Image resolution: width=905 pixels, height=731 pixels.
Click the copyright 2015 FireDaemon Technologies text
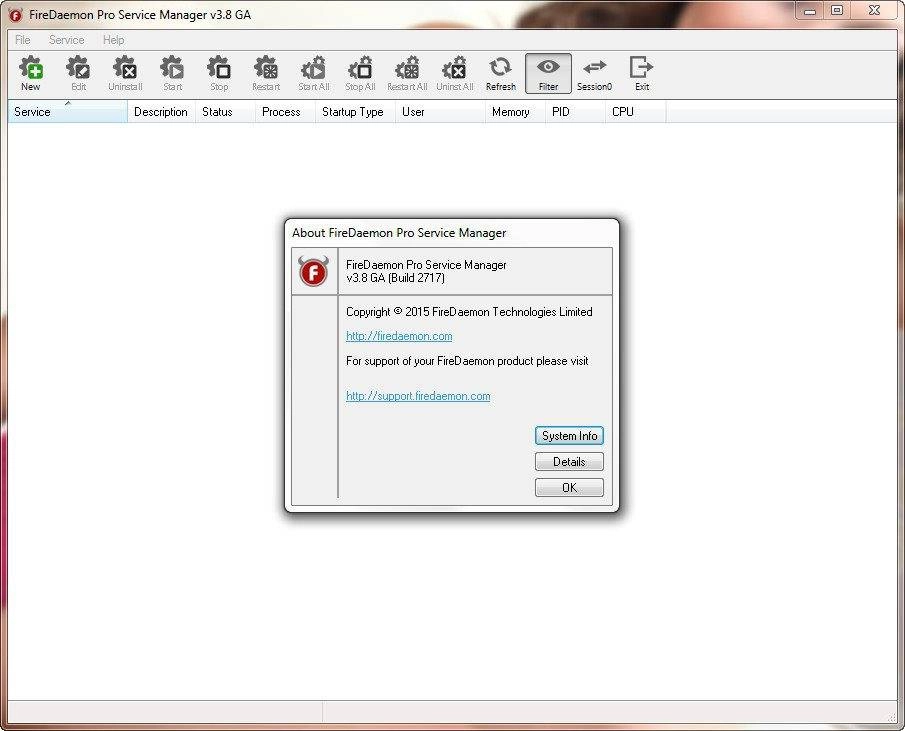click(469, 312)
